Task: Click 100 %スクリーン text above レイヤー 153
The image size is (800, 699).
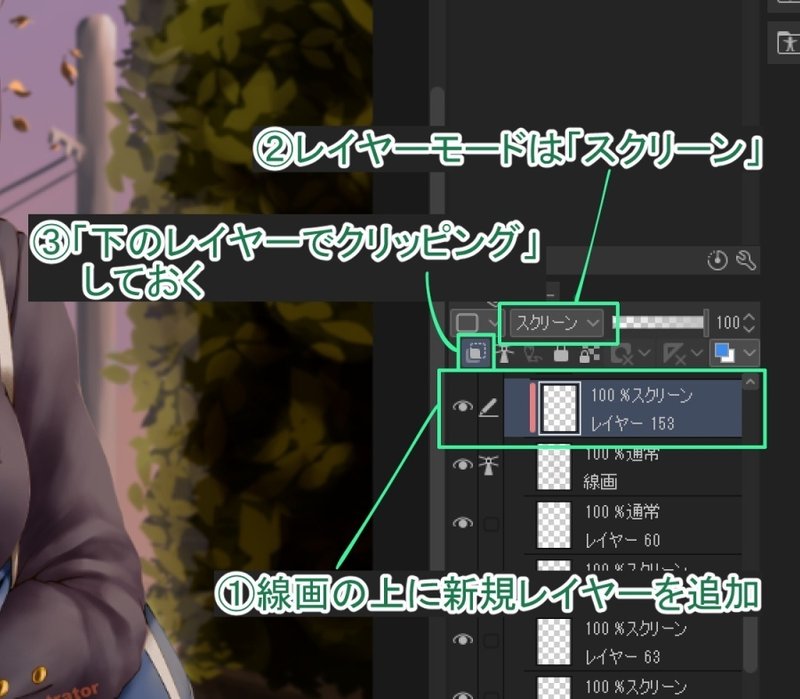Action: [x=641, y=395]
